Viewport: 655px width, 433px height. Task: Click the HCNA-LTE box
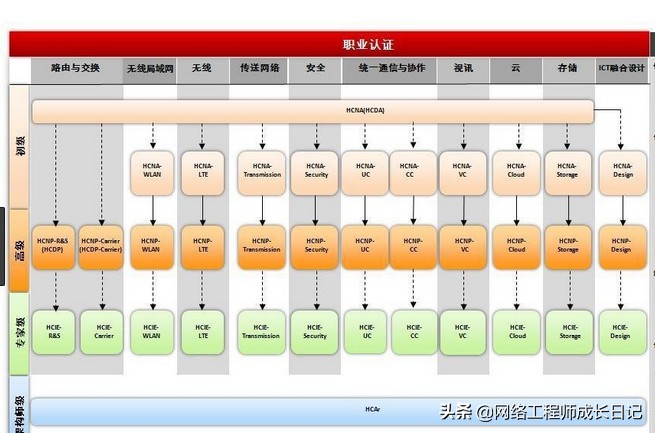(x=203, y=173)
